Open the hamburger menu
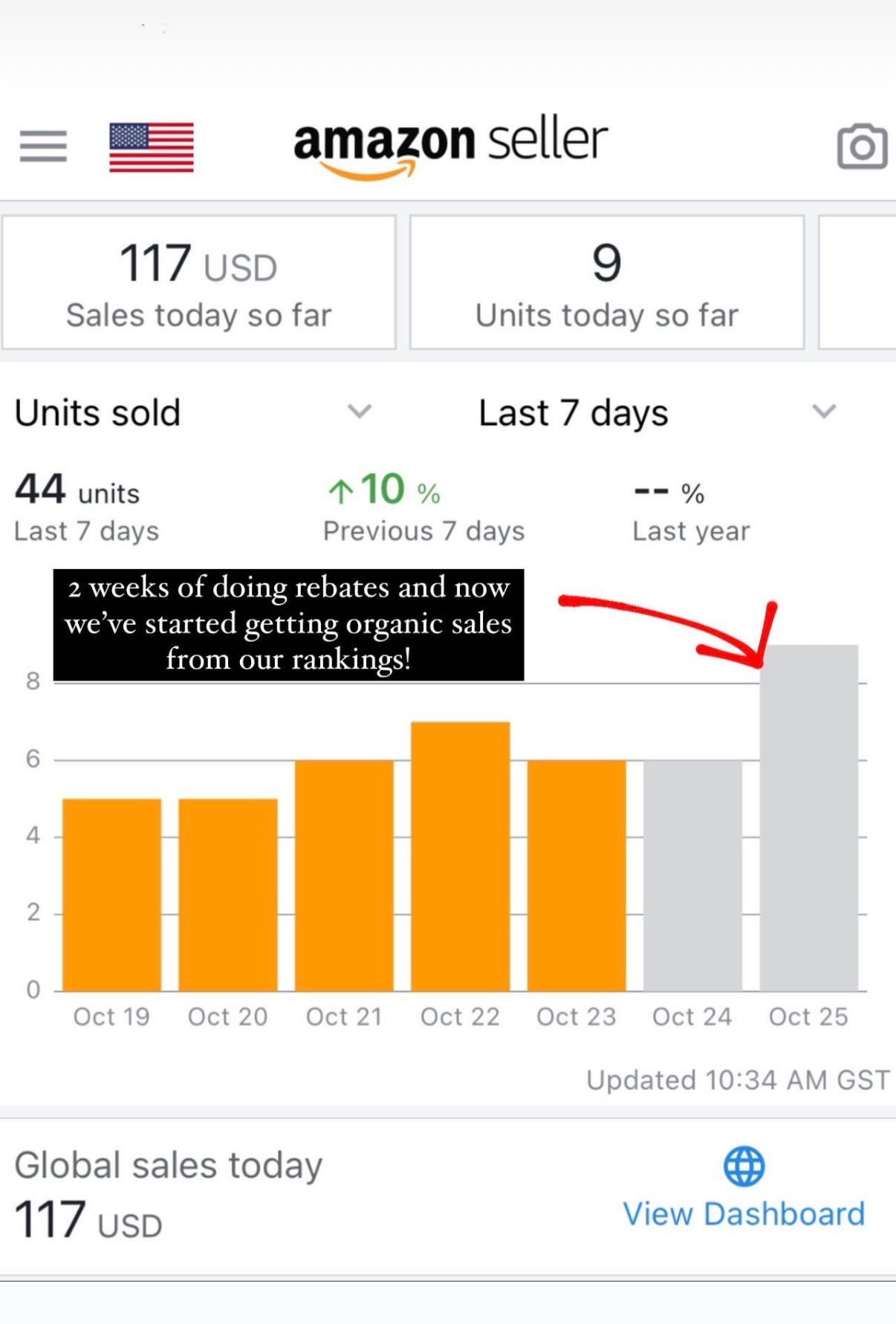The image size is (896, 1324). pos(43,146)
